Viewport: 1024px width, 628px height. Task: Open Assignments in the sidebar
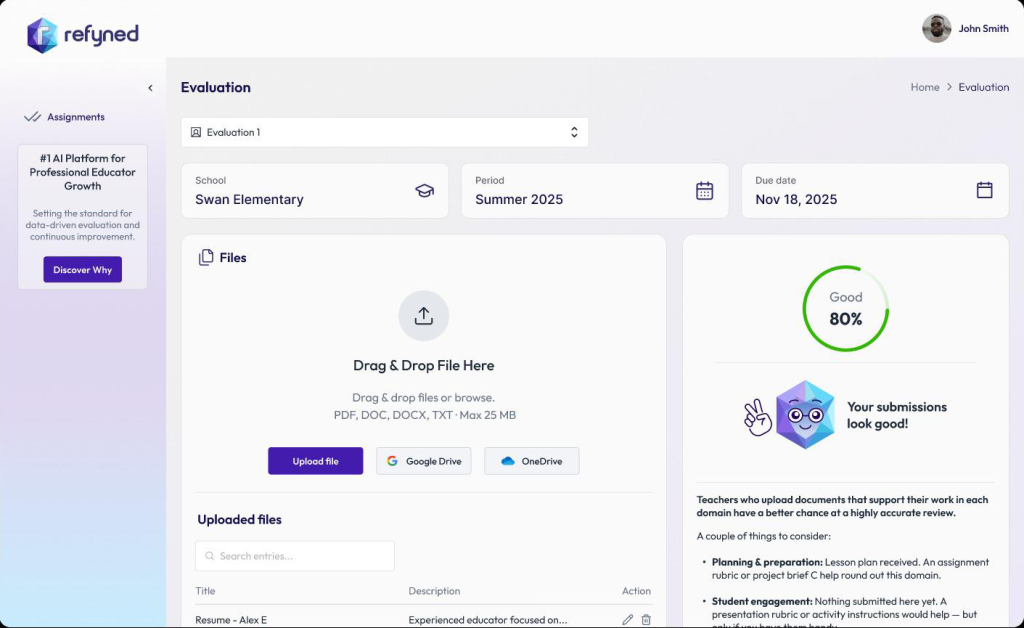(75, 117)
